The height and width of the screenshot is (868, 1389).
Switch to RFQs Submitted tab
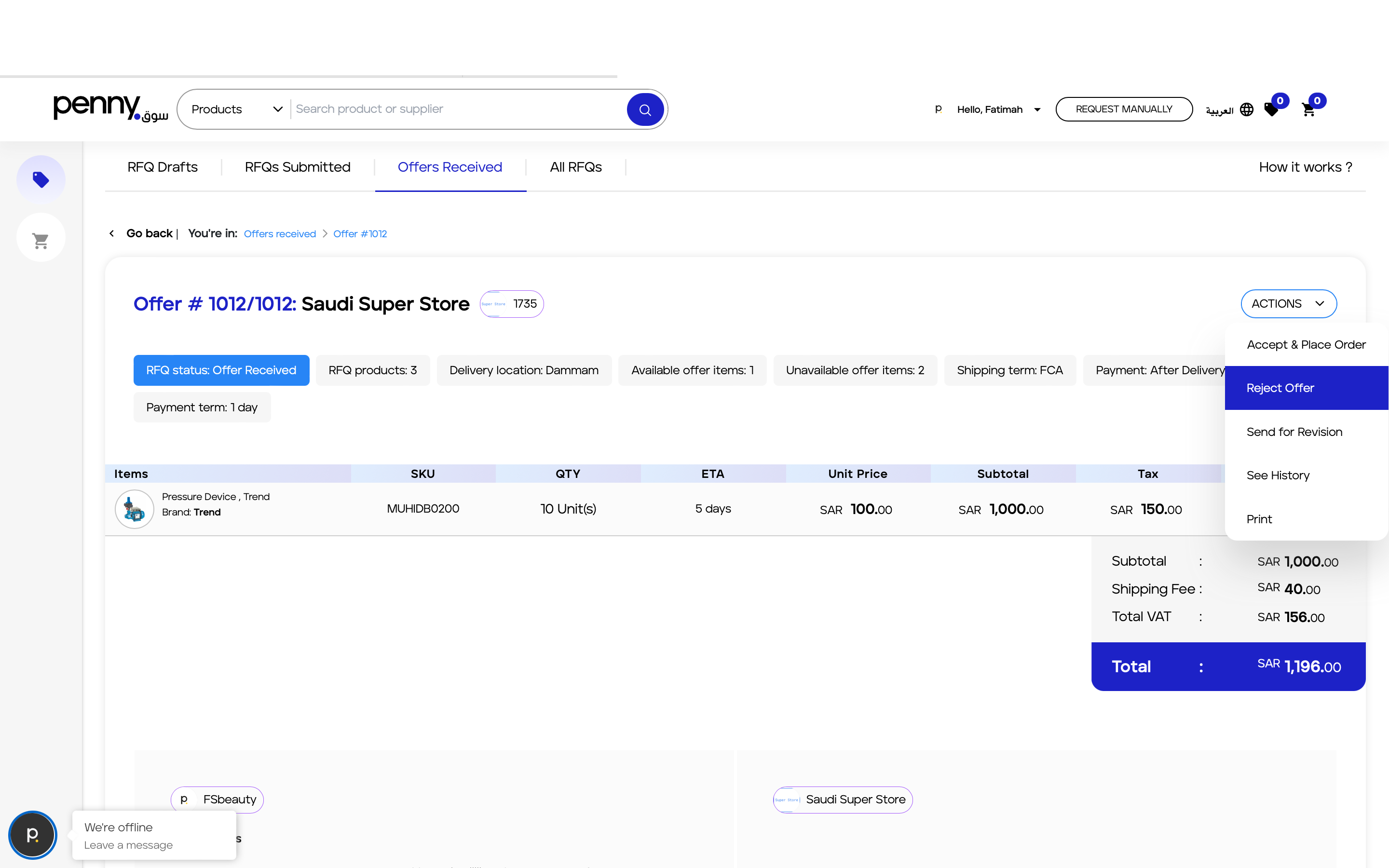(x=297, y=167)
